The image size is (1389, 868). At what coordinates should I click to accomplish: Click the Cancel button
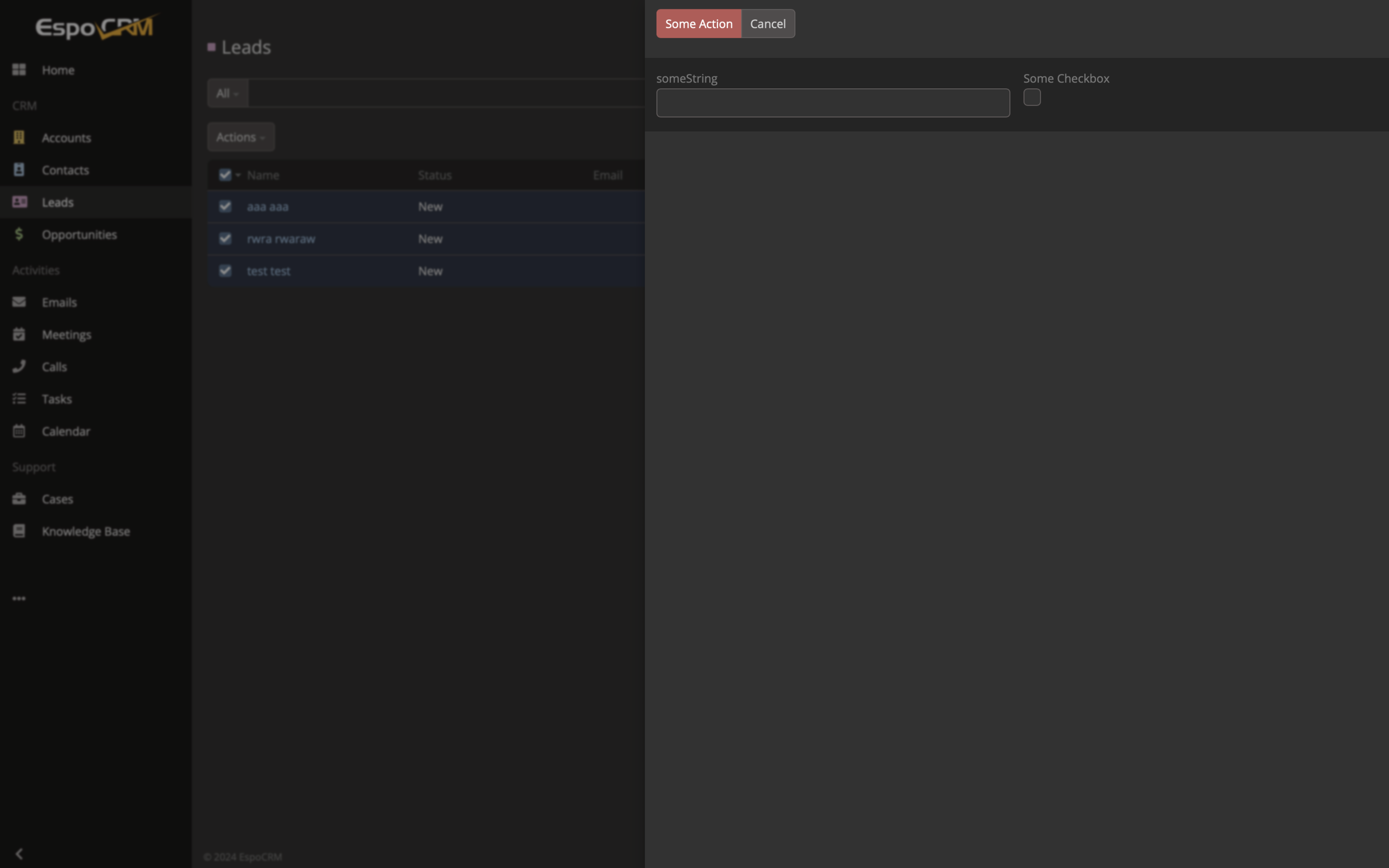[x=767, y=24]
